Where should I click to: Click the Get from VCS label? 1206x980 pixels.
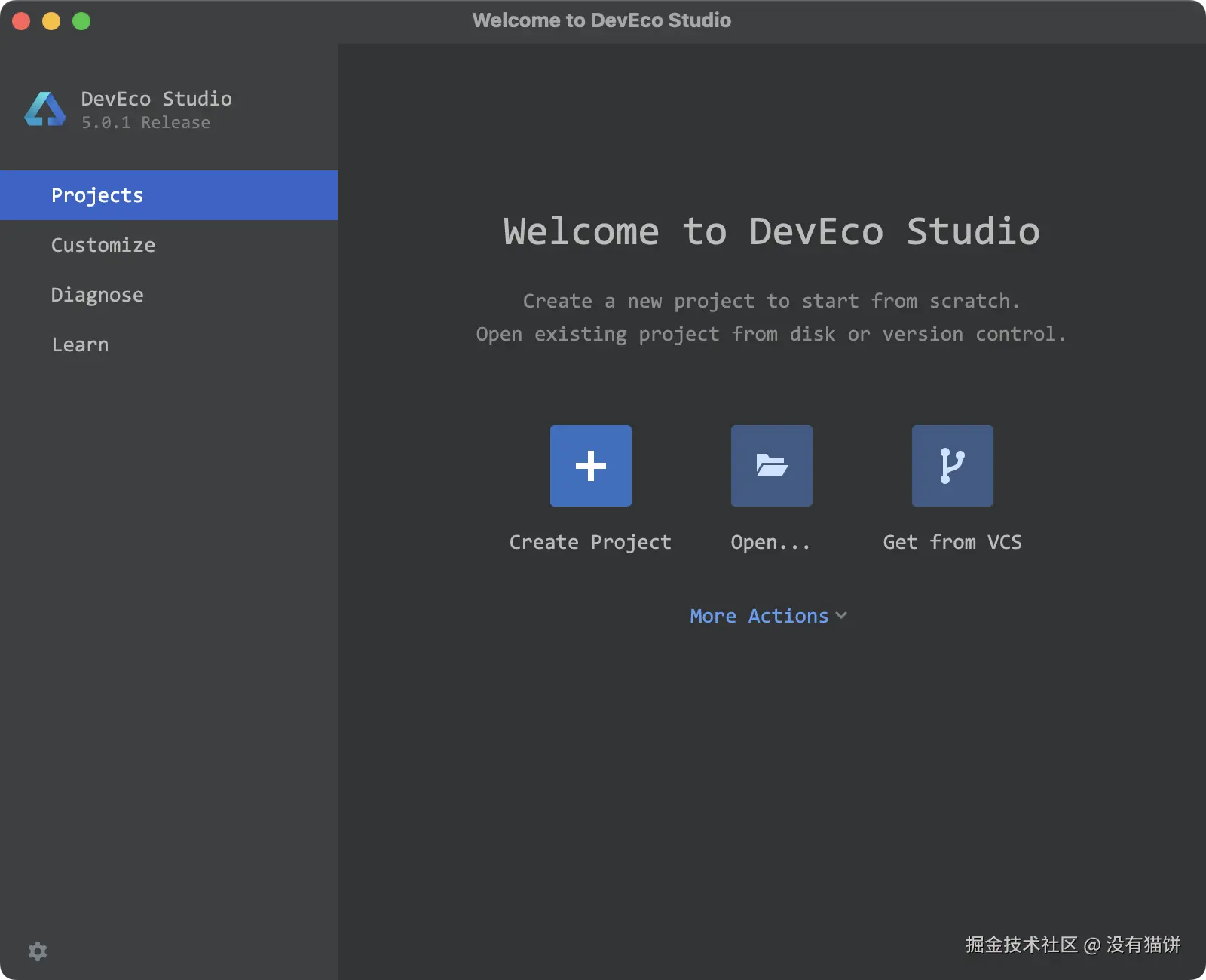(953, 542)
